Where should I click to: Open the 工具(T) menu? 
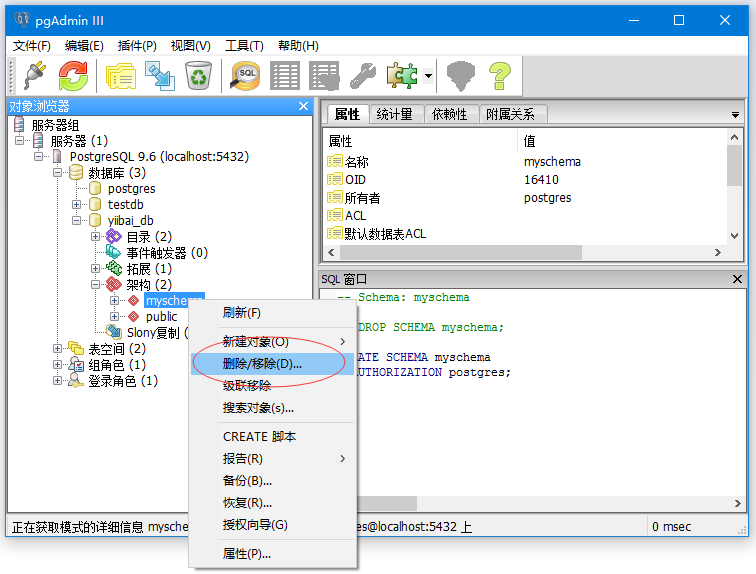pyautogui.click(x=244, y=46)
